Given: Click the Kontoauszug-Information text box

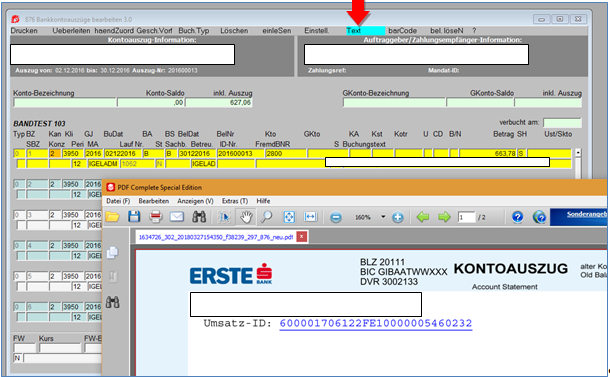Looking at the screenshot, I should pyautogui.click(x=123, y=54).
